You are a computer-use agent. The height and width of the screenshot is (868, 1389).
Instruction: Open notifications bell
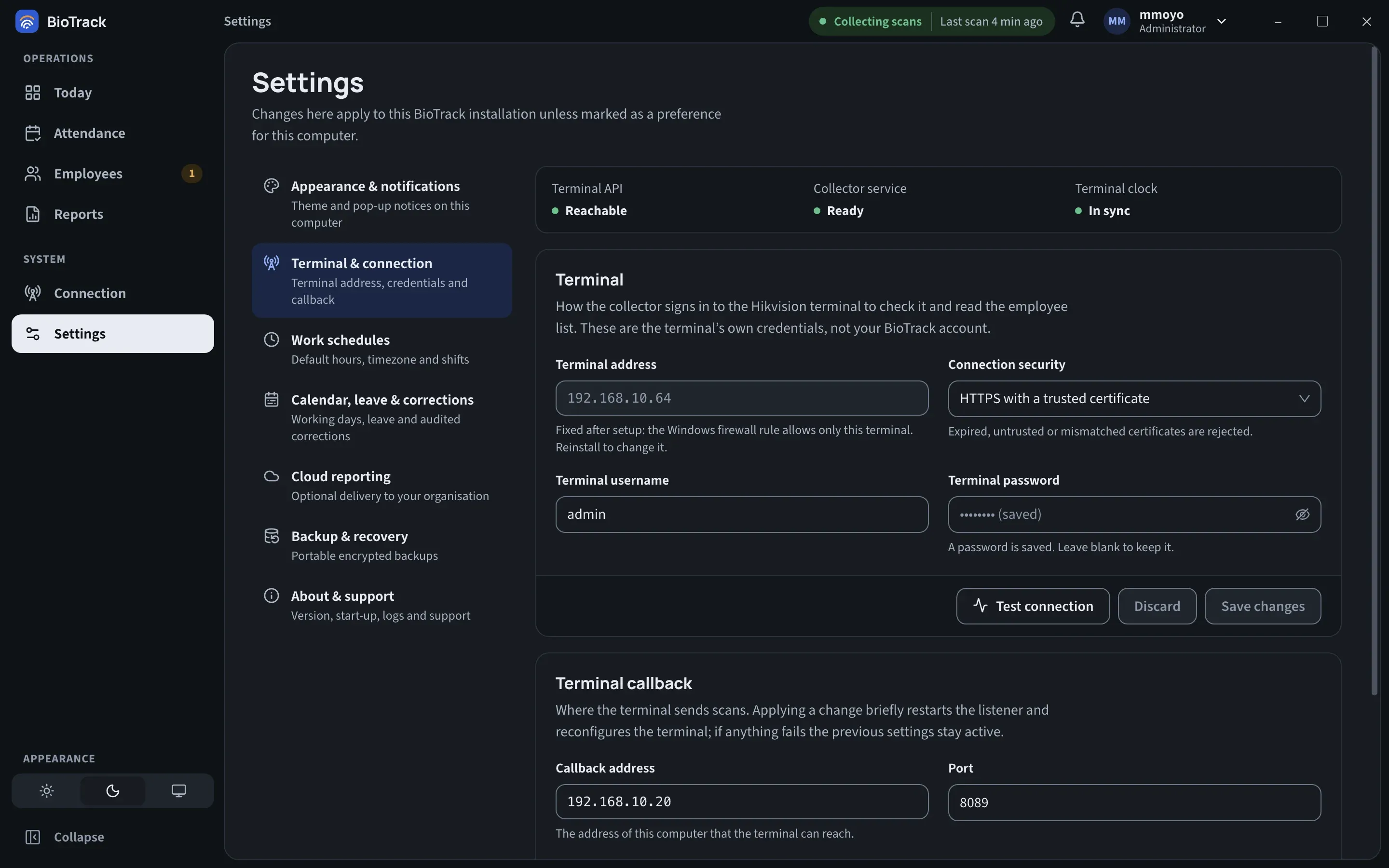[x=1077, y=20]
